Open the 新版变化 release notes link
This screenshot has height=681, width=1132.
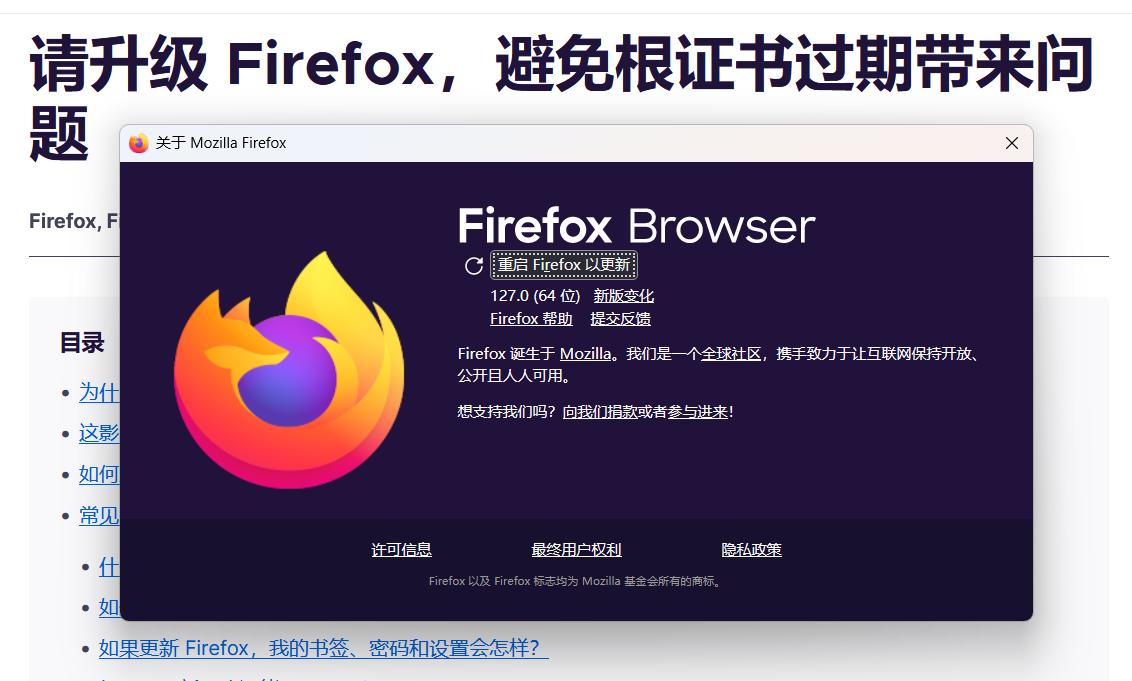point(624,296)
